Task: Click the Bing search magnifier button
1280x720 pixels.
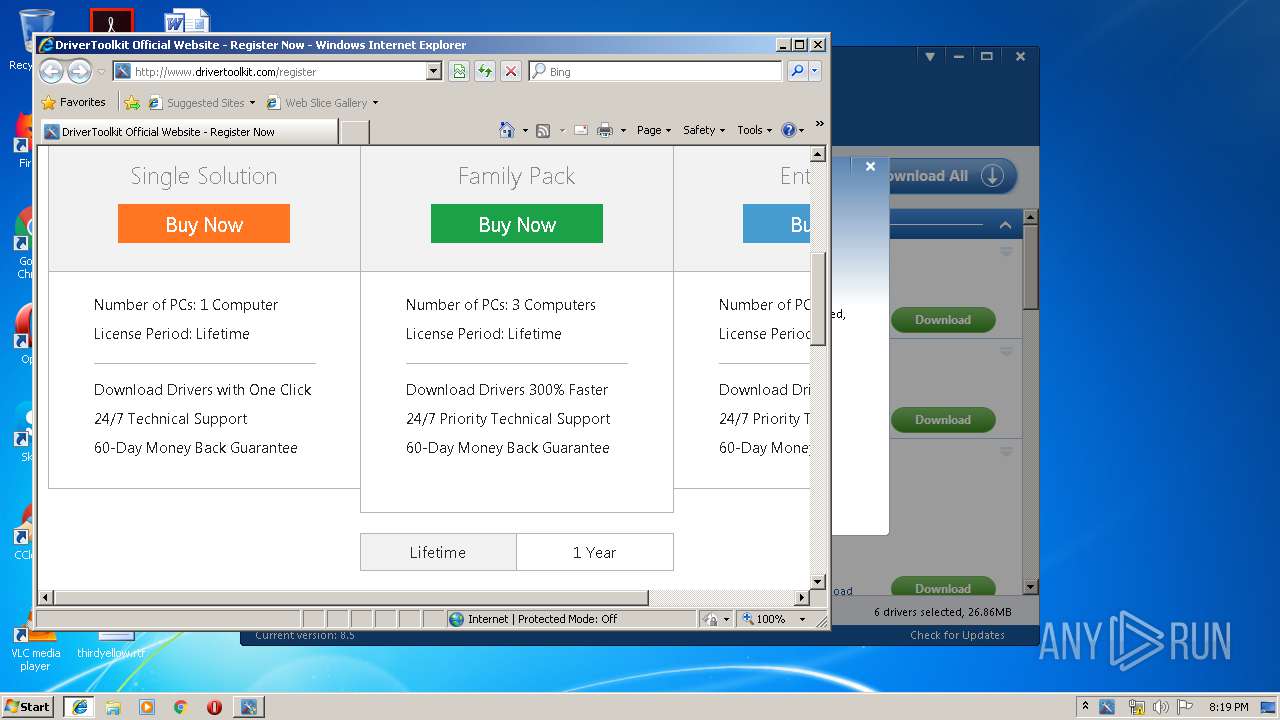Action: pos(797,71)
